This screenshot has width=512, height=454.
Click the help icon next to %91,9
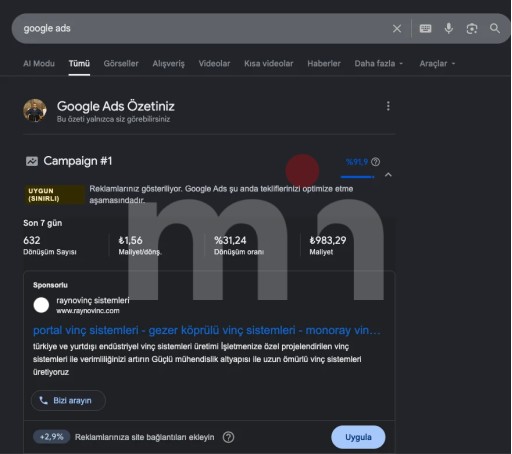[x=375, y=162]
